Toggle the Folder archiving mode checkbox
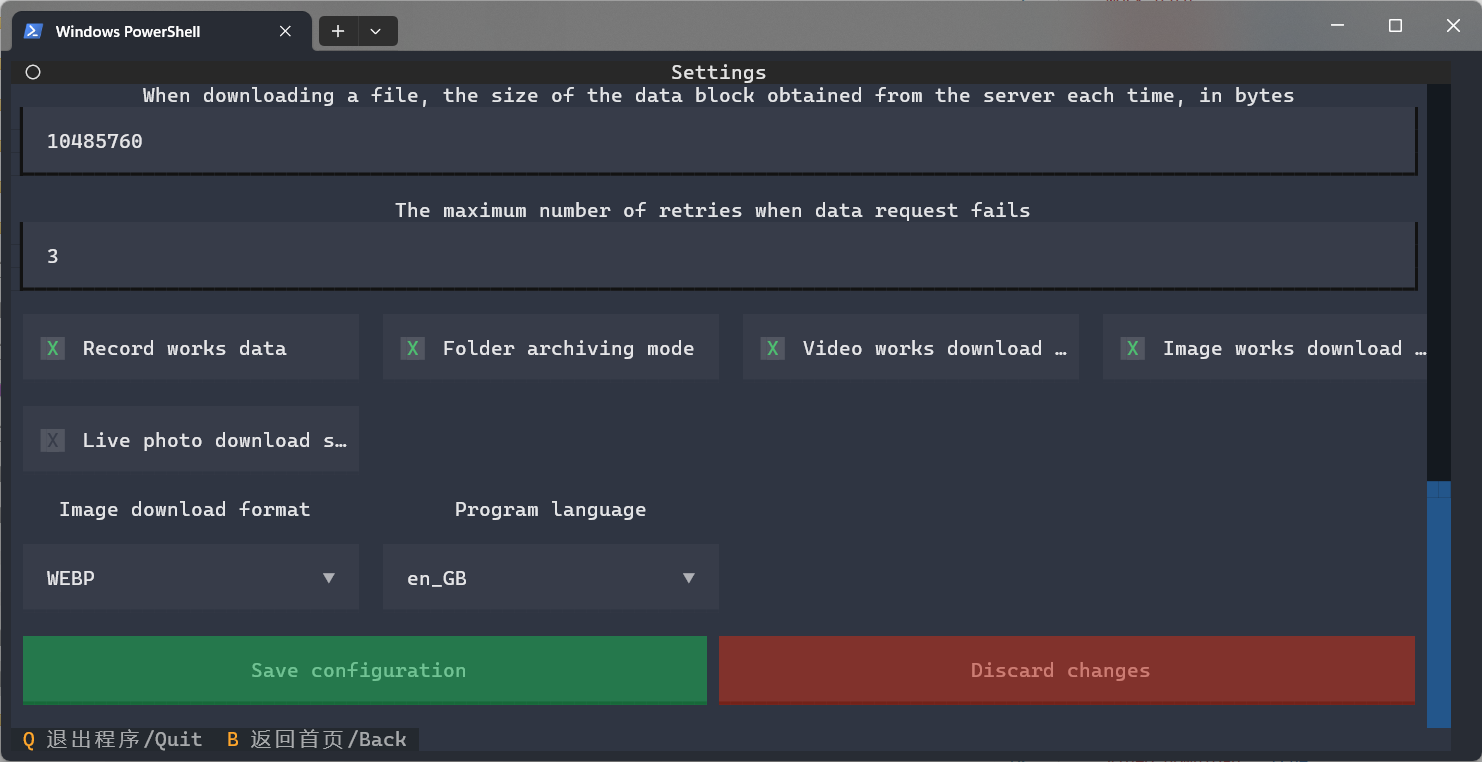The image size is (1482, 762). (413, 348)
